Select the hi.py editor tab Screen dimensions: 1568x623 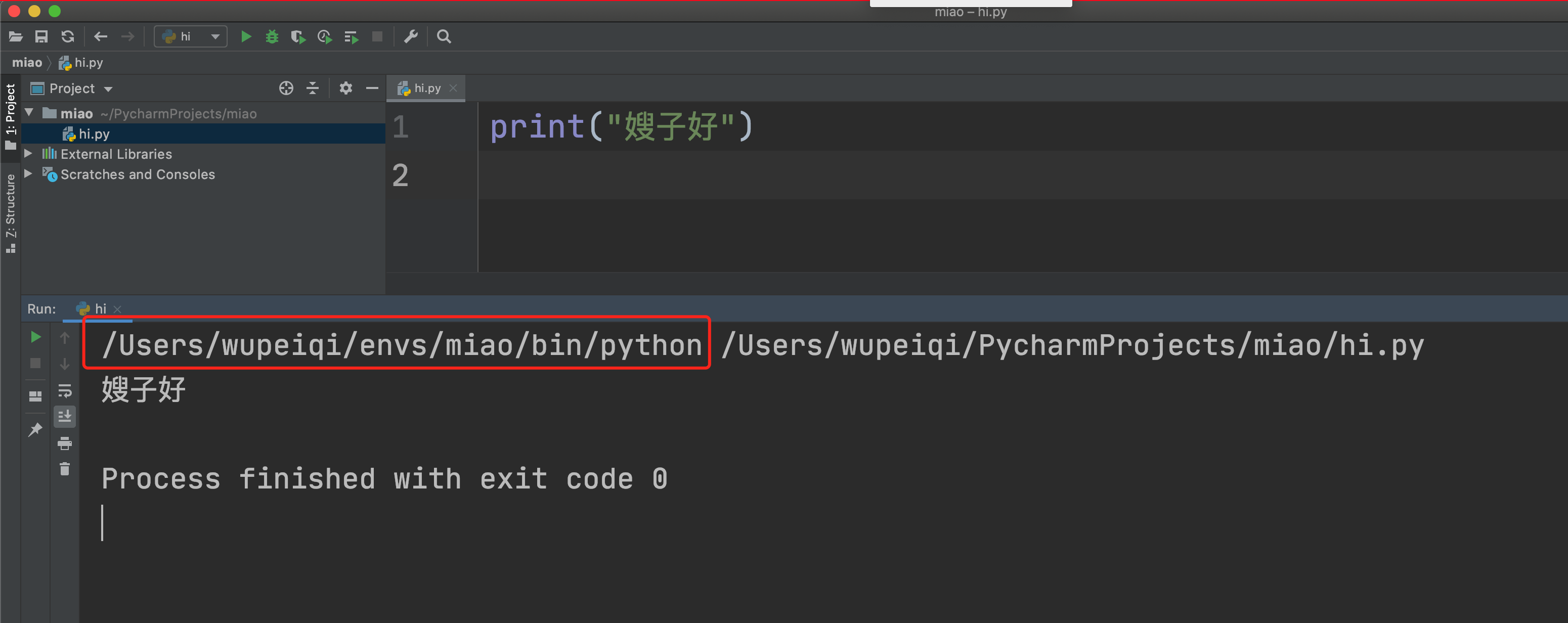pos(426,88)
